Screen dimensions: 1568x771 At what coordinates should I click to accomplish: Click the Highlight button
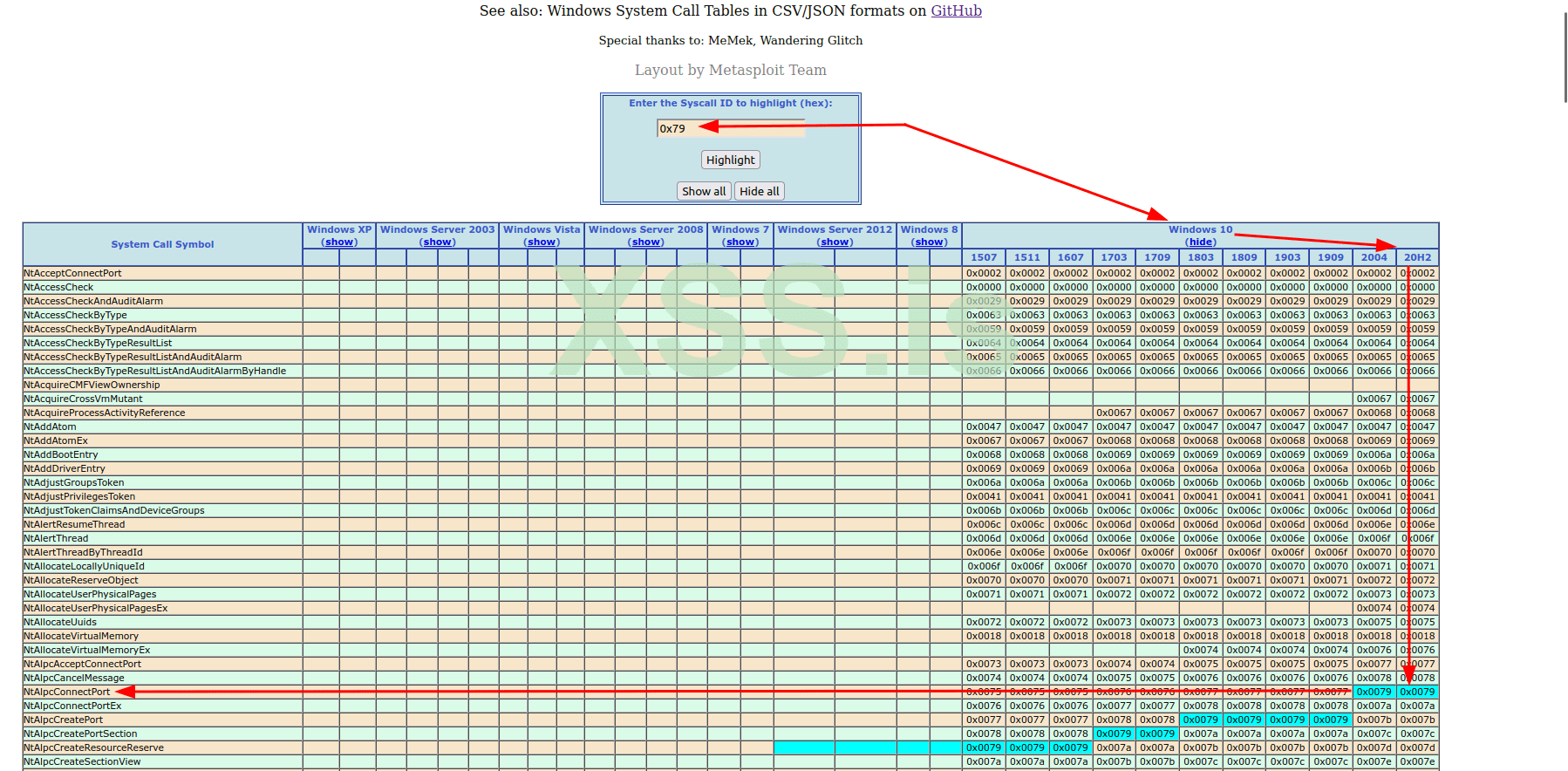click(x=731, y=160)
